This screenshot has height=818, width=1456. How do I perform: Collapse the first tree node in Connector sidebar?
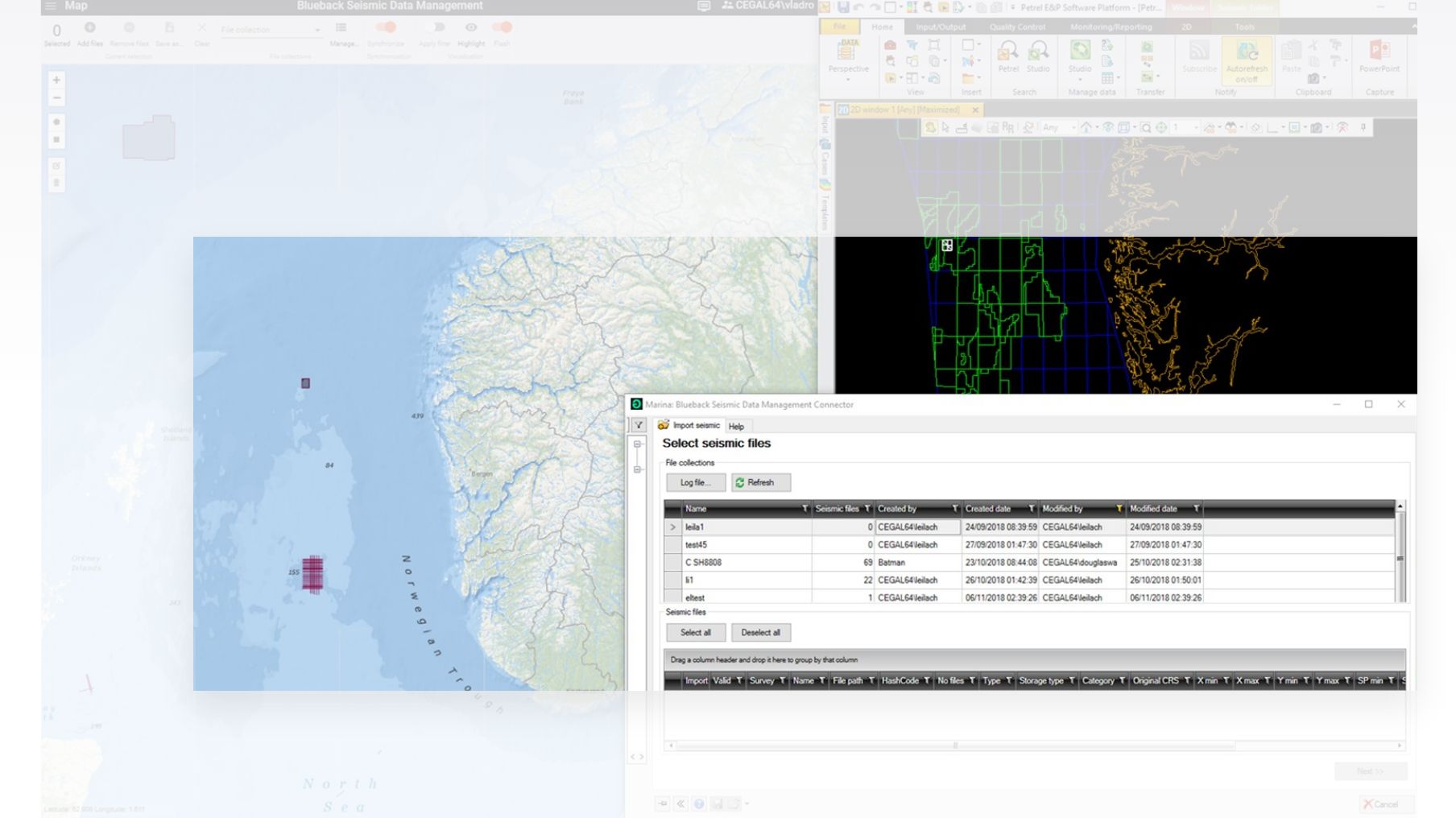pyautogui.click(x=637, y=444)
